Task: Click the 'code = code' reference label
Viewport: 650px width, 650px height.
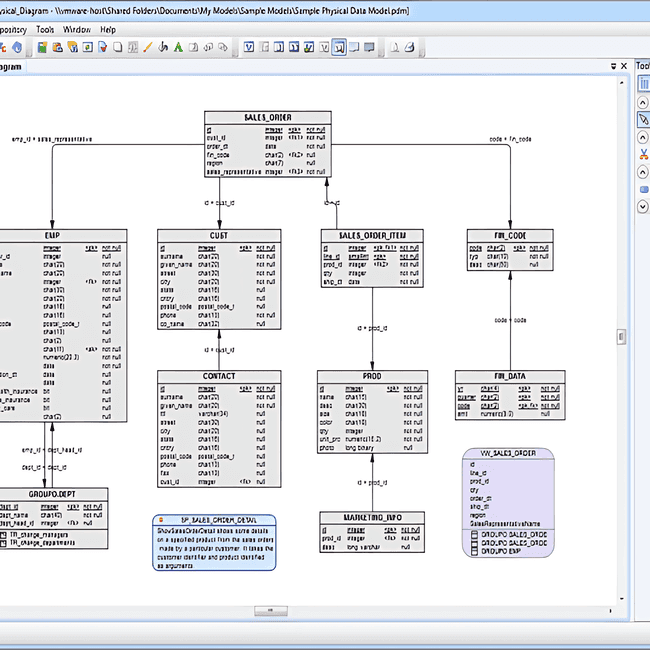Action: tap(510, 320)
